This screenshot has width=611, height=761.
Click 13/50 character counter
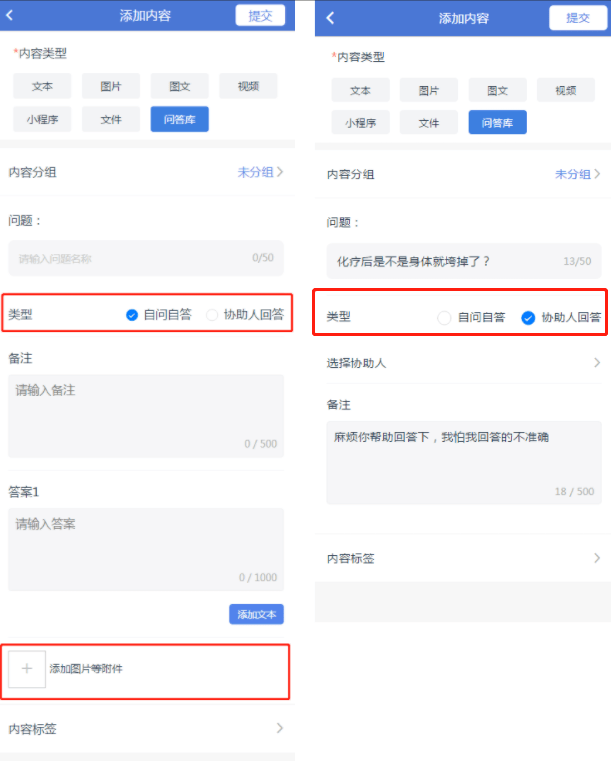point(577,261)
